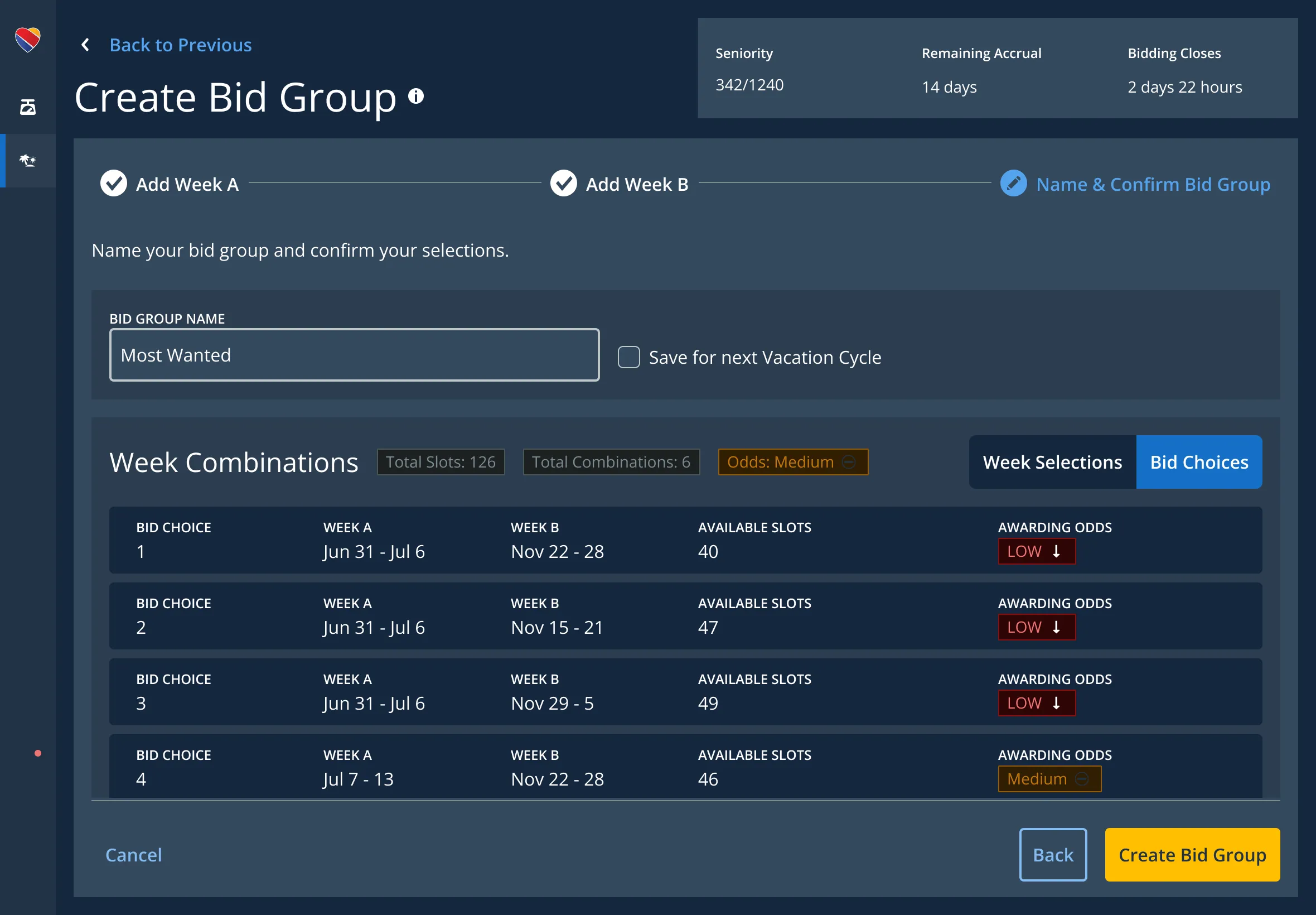Click the info icon beside Create Bid Group
The width and height of the screenshot is (1316, 915).
coord(416,97)
